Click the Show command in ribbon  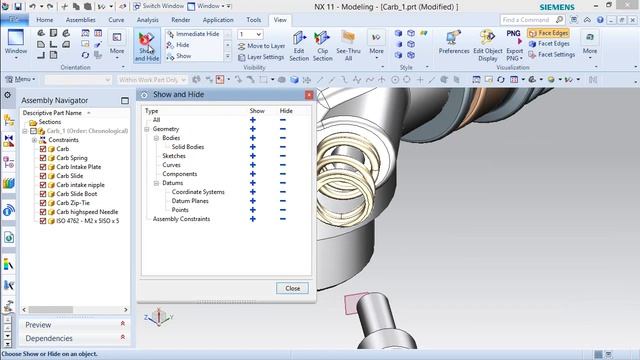pyautogui.click(x=179, y=56)
